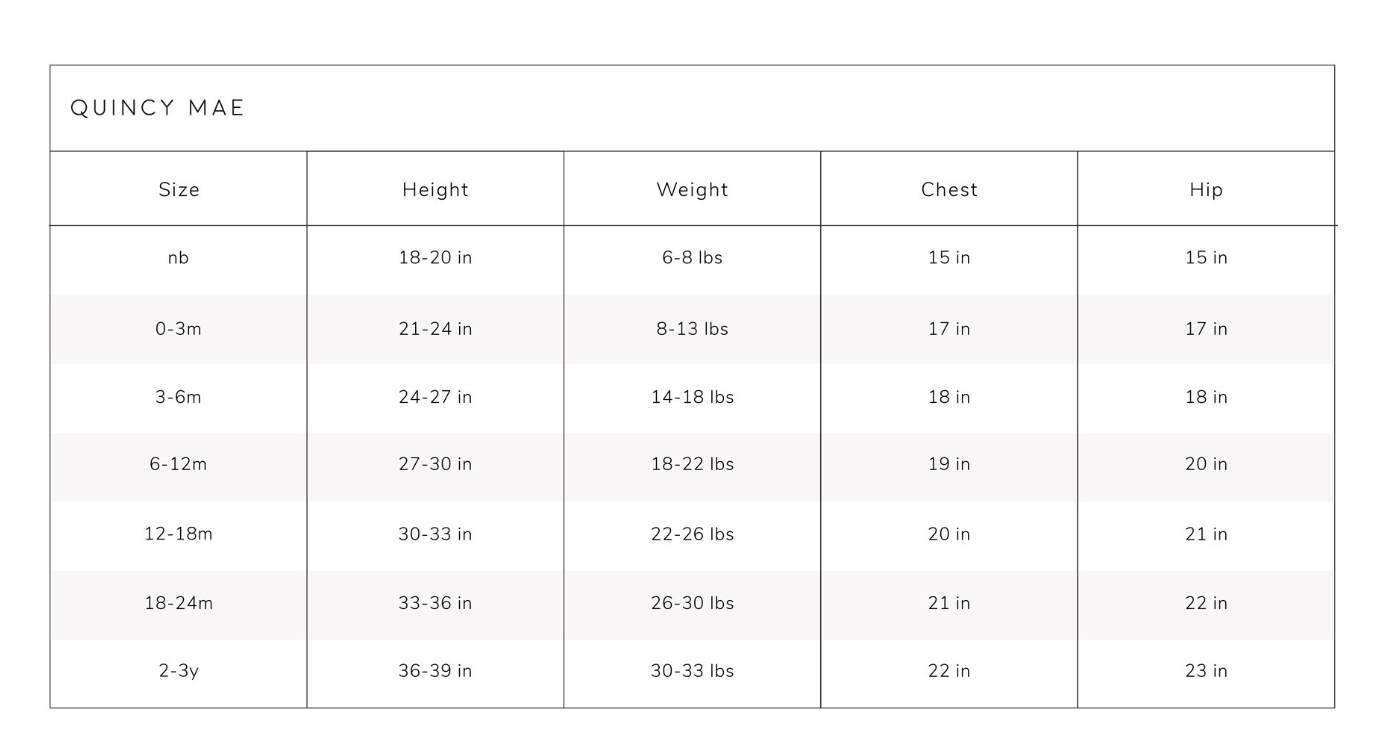Click the 18-20 in height value
The height and width of the screenshot is (730, 1381).
point(435,258)
